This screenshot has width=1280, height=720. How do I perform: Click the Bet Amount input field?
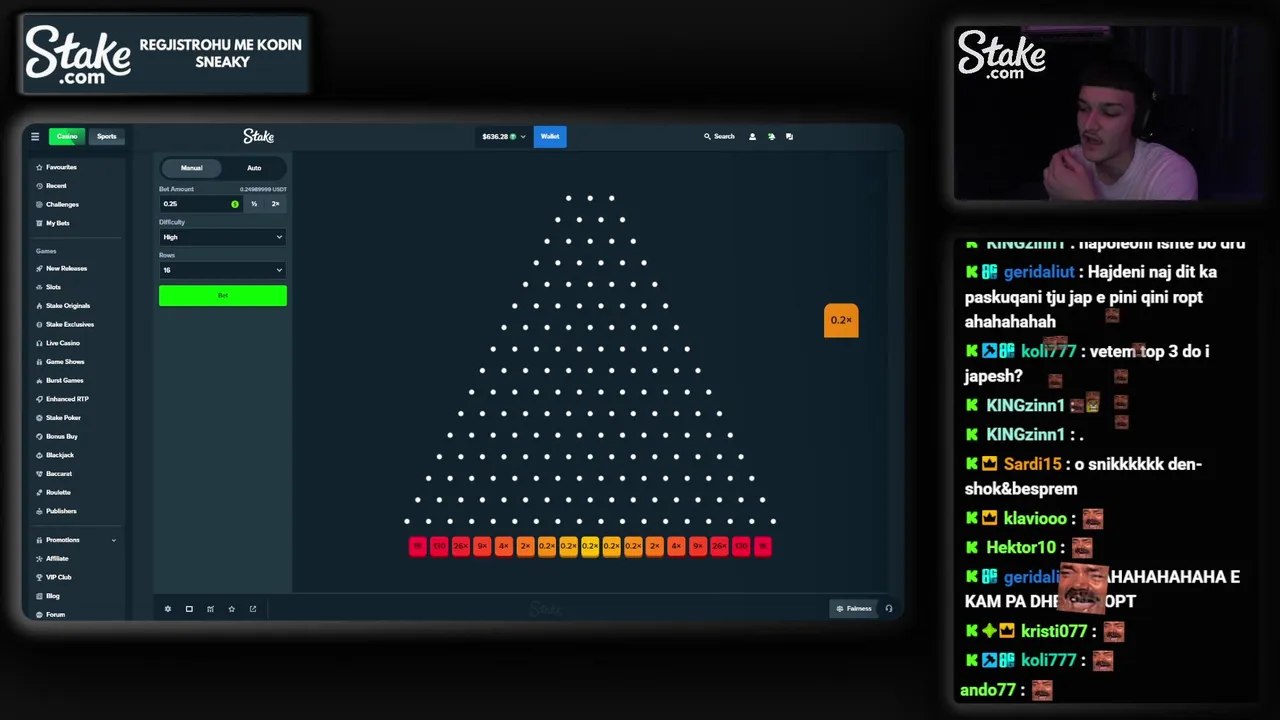[200, 204]
